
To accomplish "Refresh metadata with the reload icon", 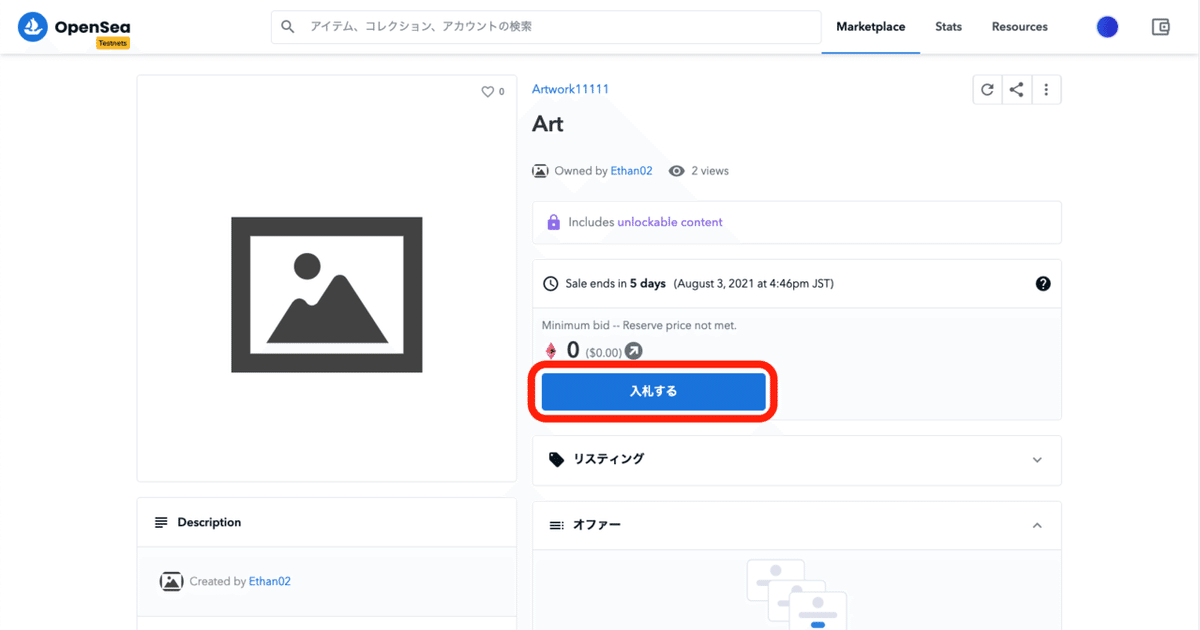I will (x=987, y=90).
